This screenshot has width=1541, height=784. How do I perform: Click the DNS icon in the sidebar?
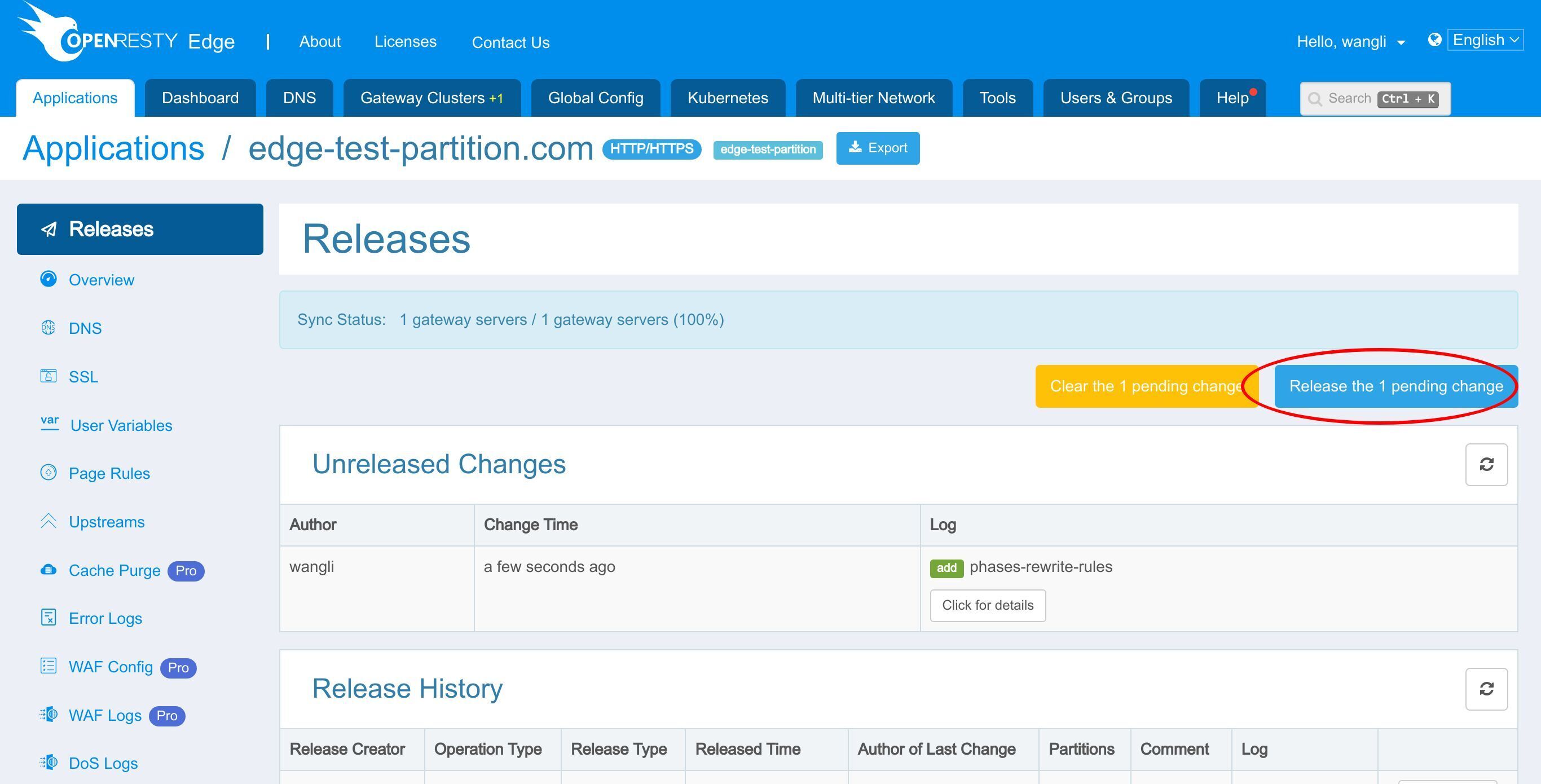[49, 328]
